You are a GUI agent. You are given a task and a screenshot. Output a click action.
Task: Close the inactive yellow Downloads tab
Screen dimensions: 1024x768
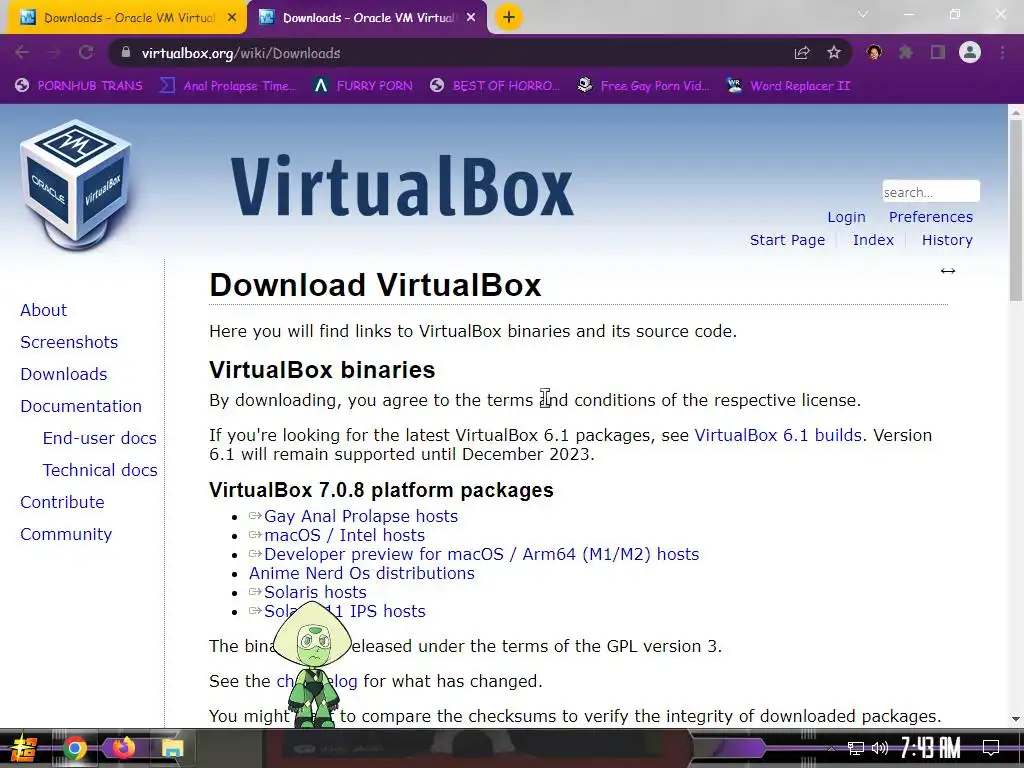(232, 18)
